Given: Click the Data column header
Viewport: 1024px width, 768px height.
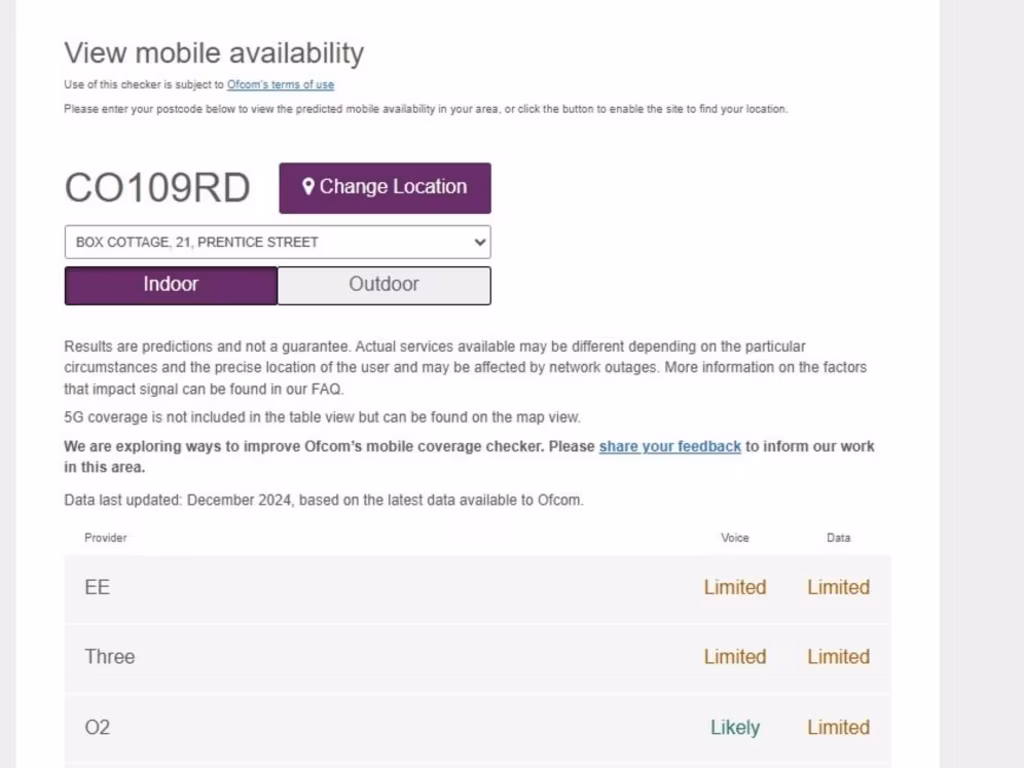Looking at the screenshot, I should (x=838, y=538).
